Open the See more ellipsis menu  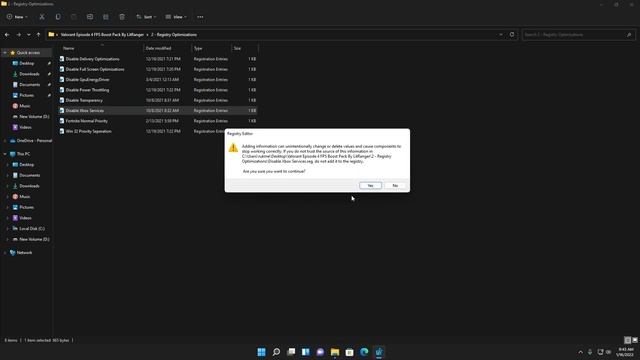tap(200, 17)
